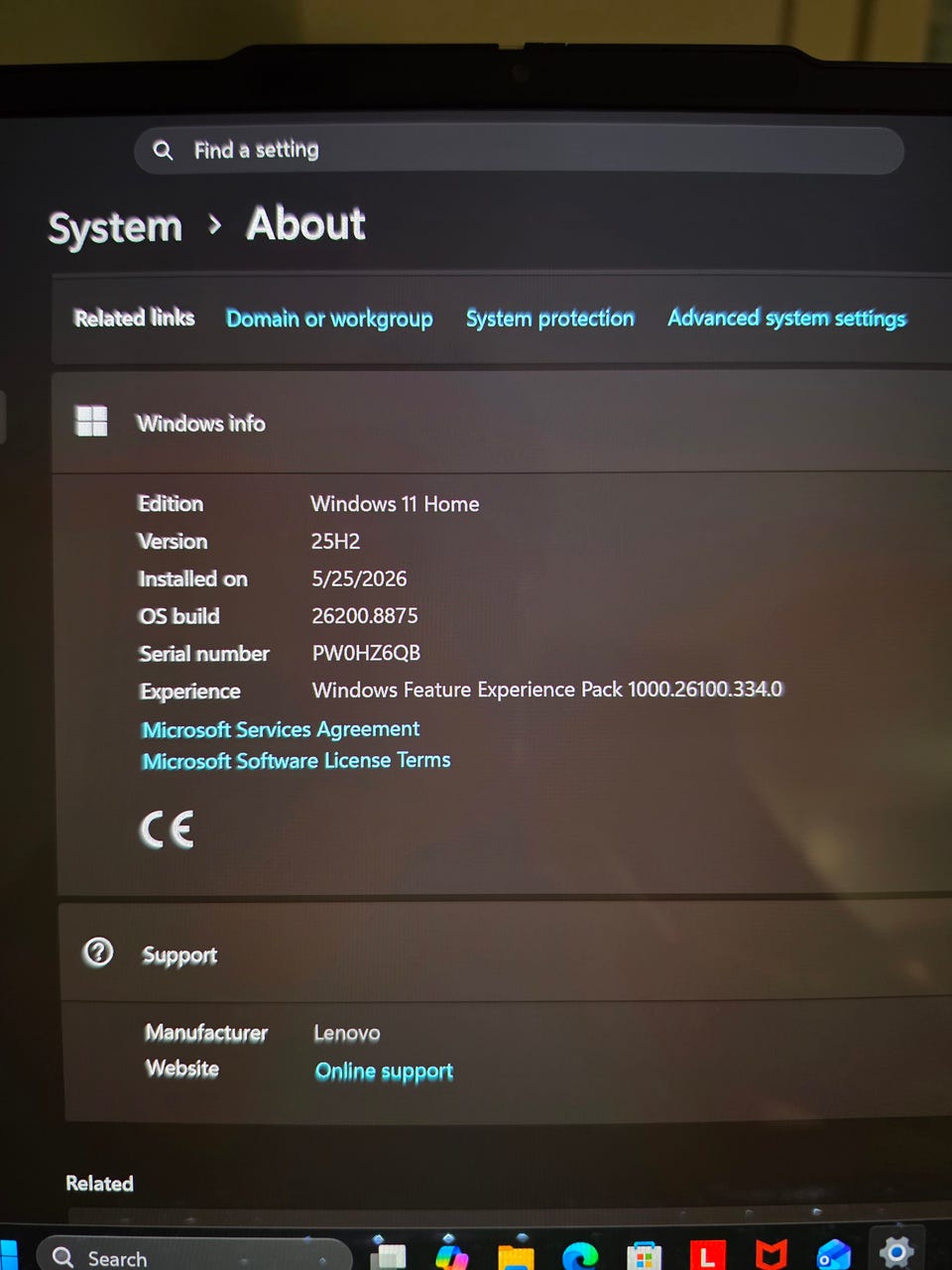The image size is (952, 1270).
Task: Open File Explorer from the taskbar
Action: (x=516, y=1256)
